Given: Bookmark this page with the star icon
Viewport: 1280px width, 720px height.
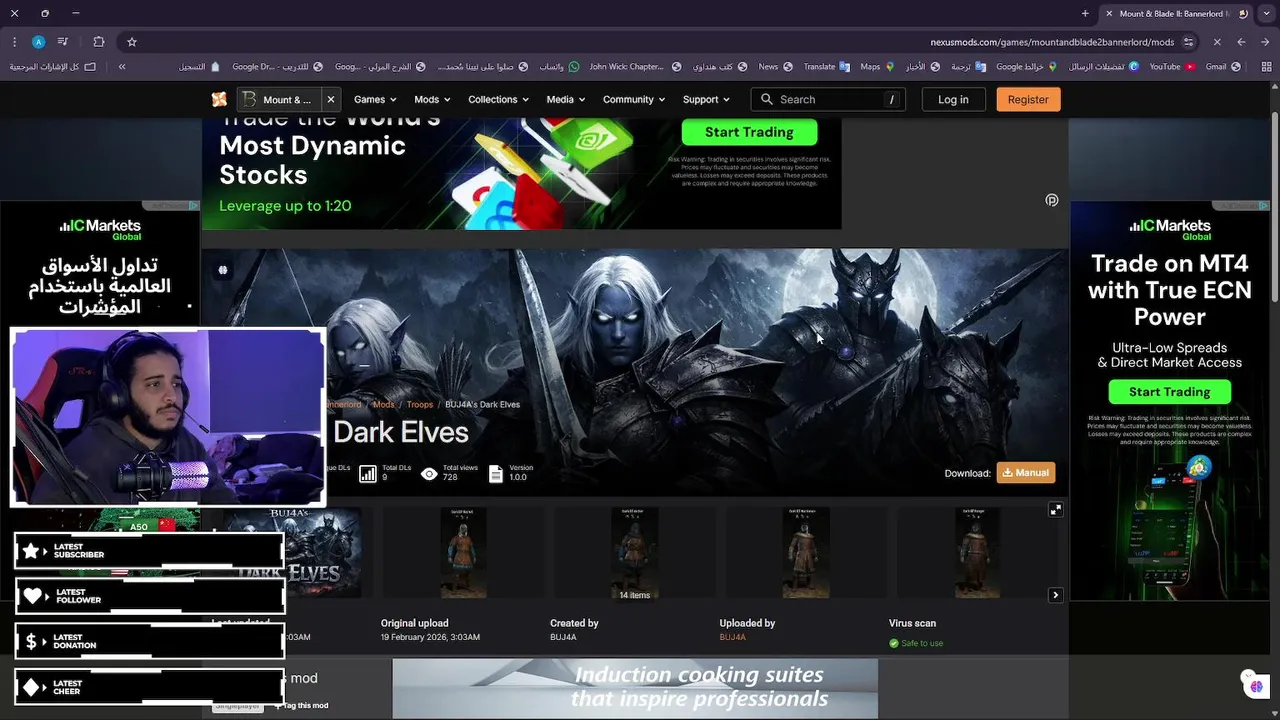Looking at the screenshot, I should tap(131, 42).
